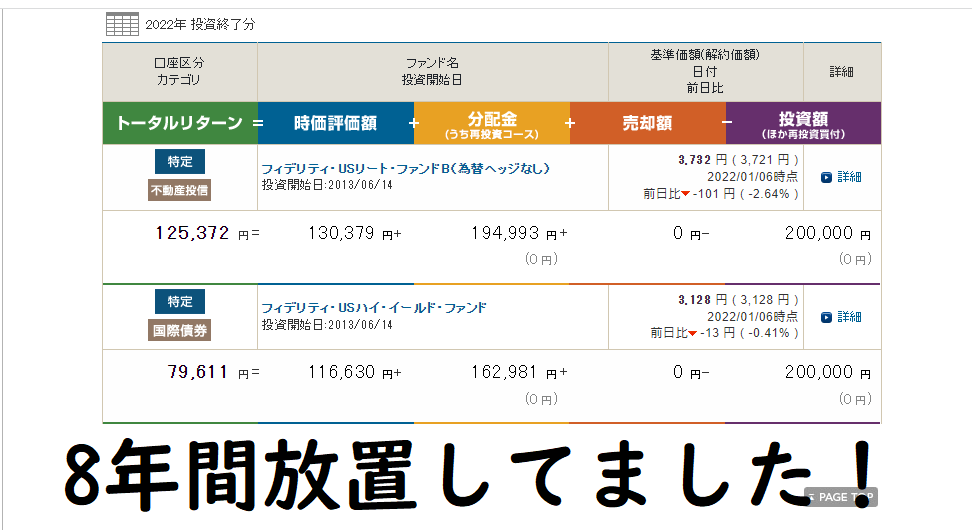Click 2022/01/06時点 date in USハイ・イールド row

[753, 317]
